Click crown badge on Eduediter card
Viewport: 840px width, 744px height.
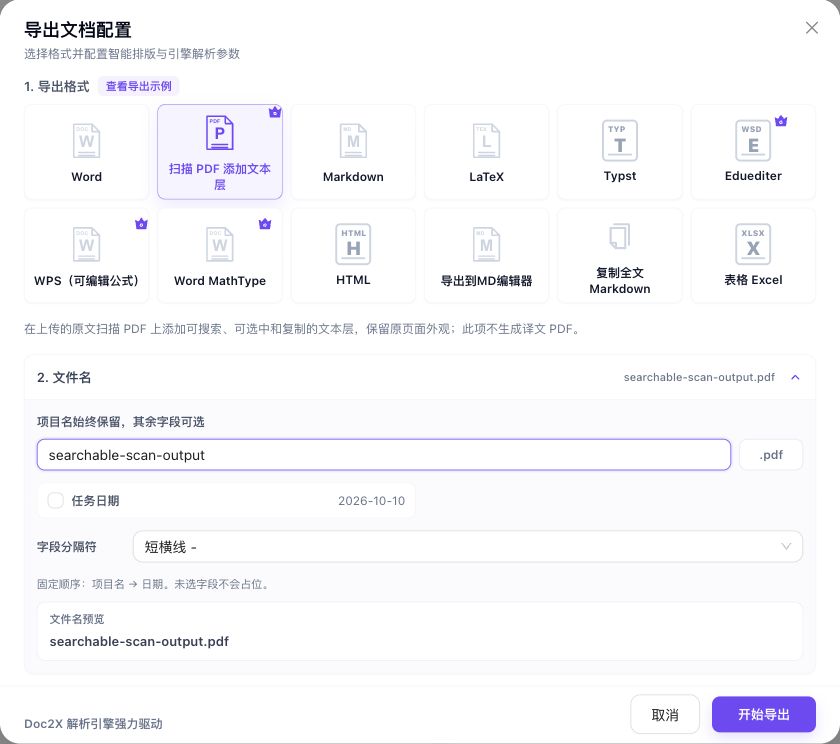[781, 121]
